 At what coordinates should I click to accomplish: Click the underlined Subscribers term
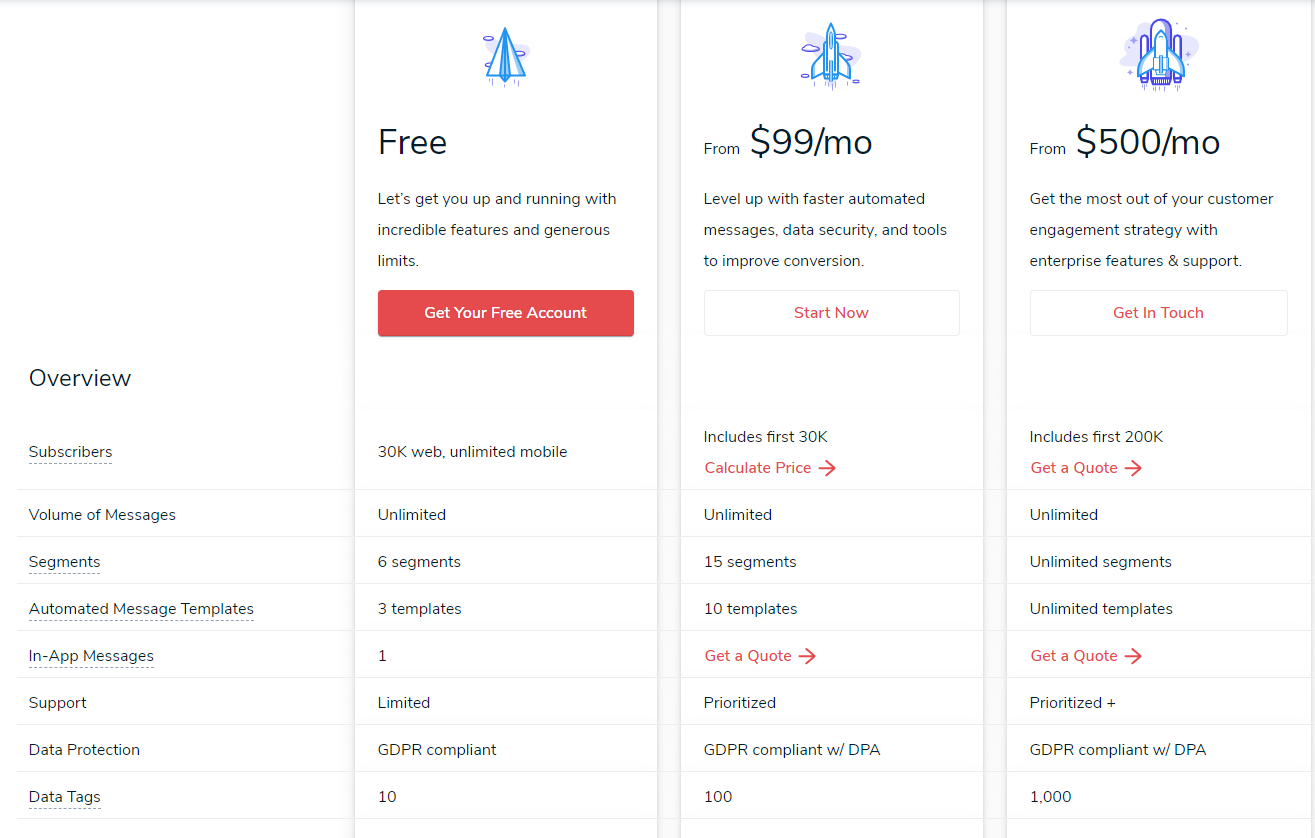[70, 452]
